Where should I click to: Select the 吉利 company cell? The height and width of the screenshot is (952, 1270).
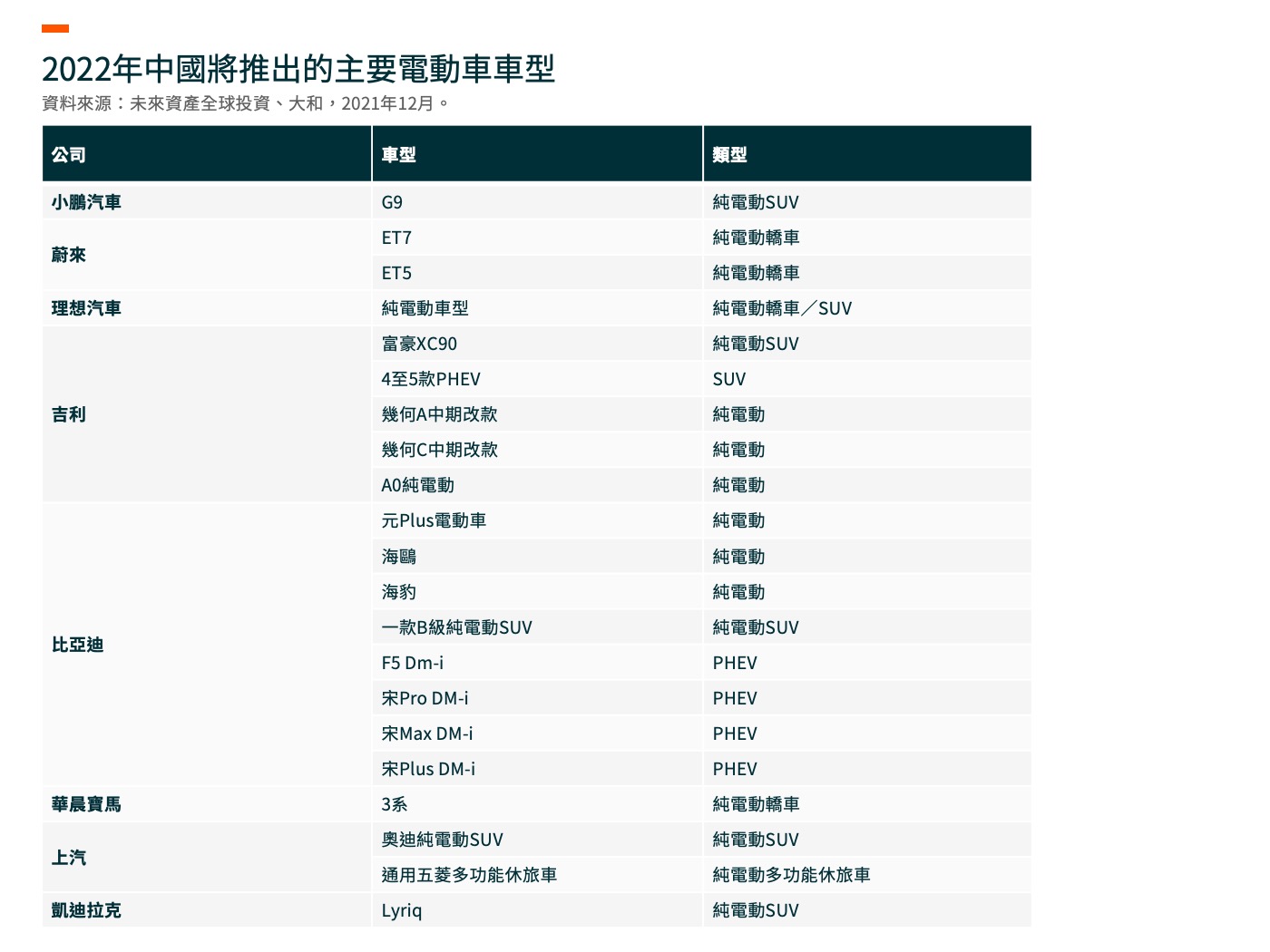click(x=207, y=414)
